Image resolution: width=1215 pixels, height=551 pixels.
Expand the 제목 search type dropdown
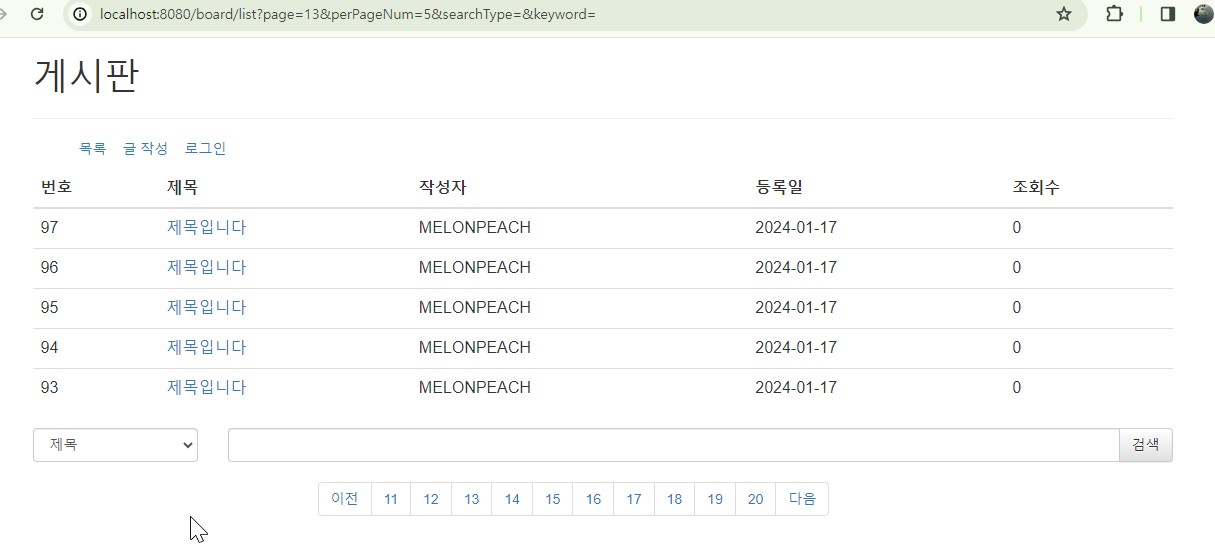(x=115, y=445)
